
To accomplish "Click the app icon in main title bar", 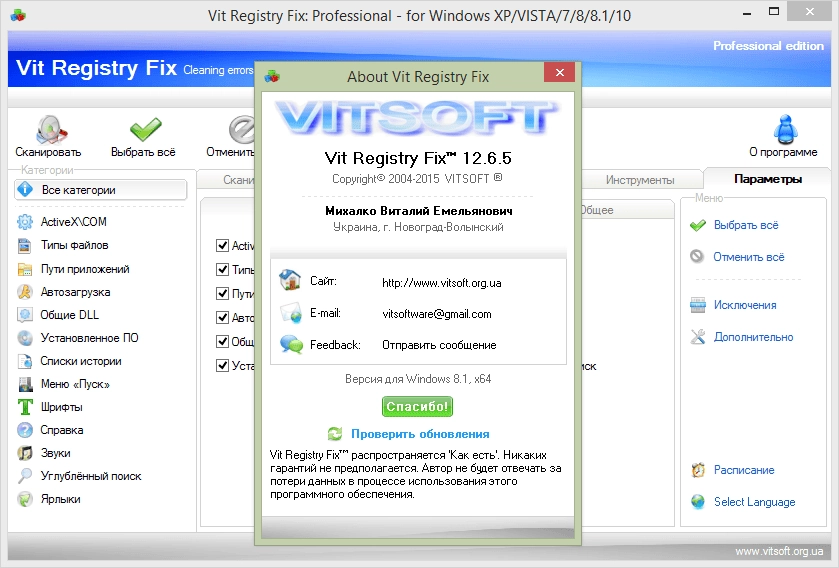I will (x=18, y=15).
